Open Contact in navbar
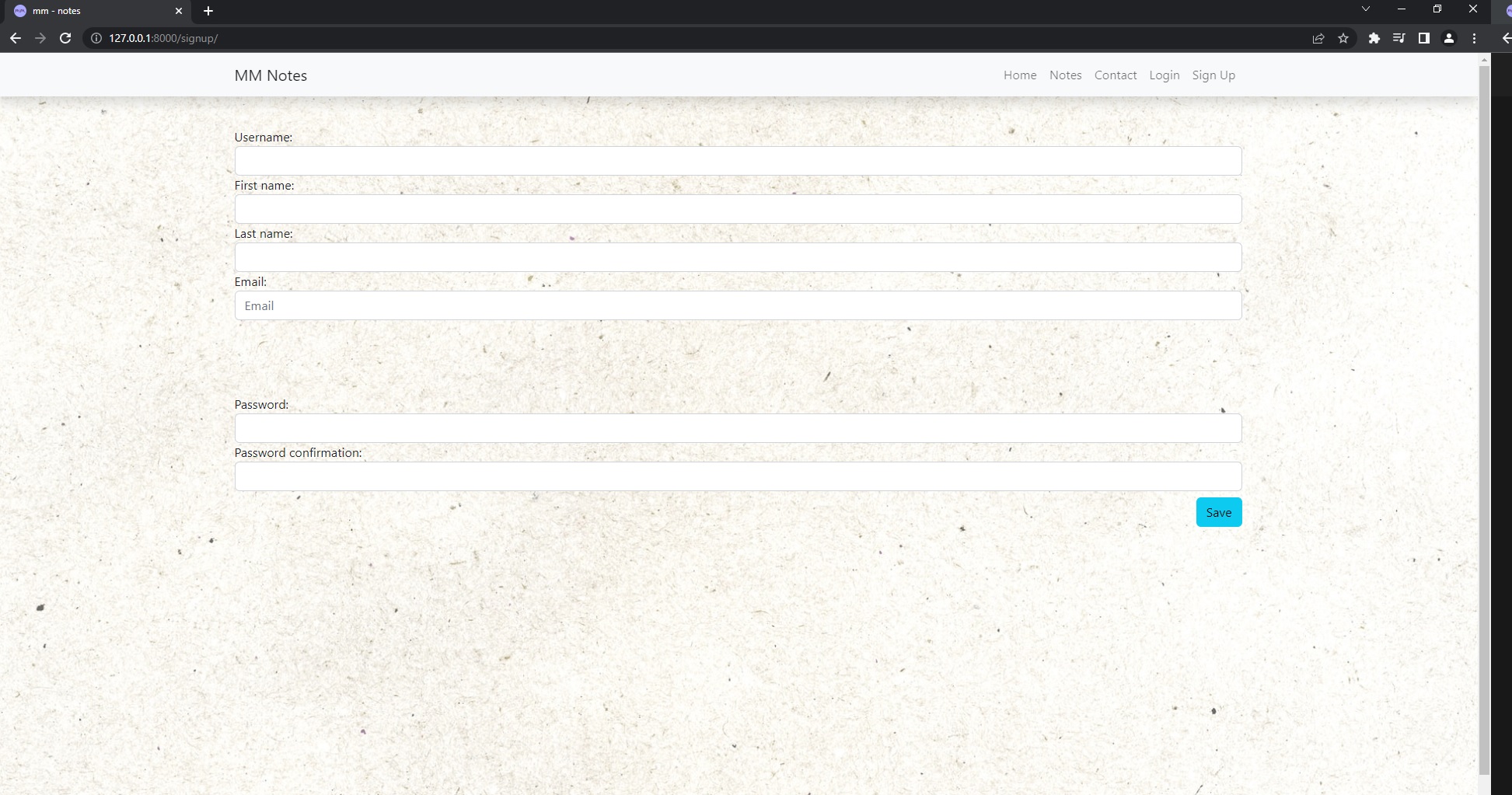The image size is (1512, 795). point(1116,75)
